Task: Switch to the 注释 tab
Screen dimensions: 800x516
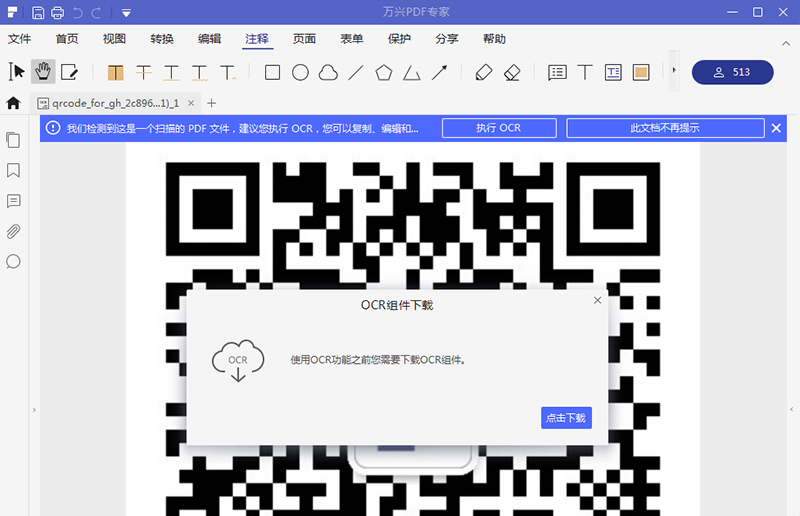Action: (x=257, y=39)
